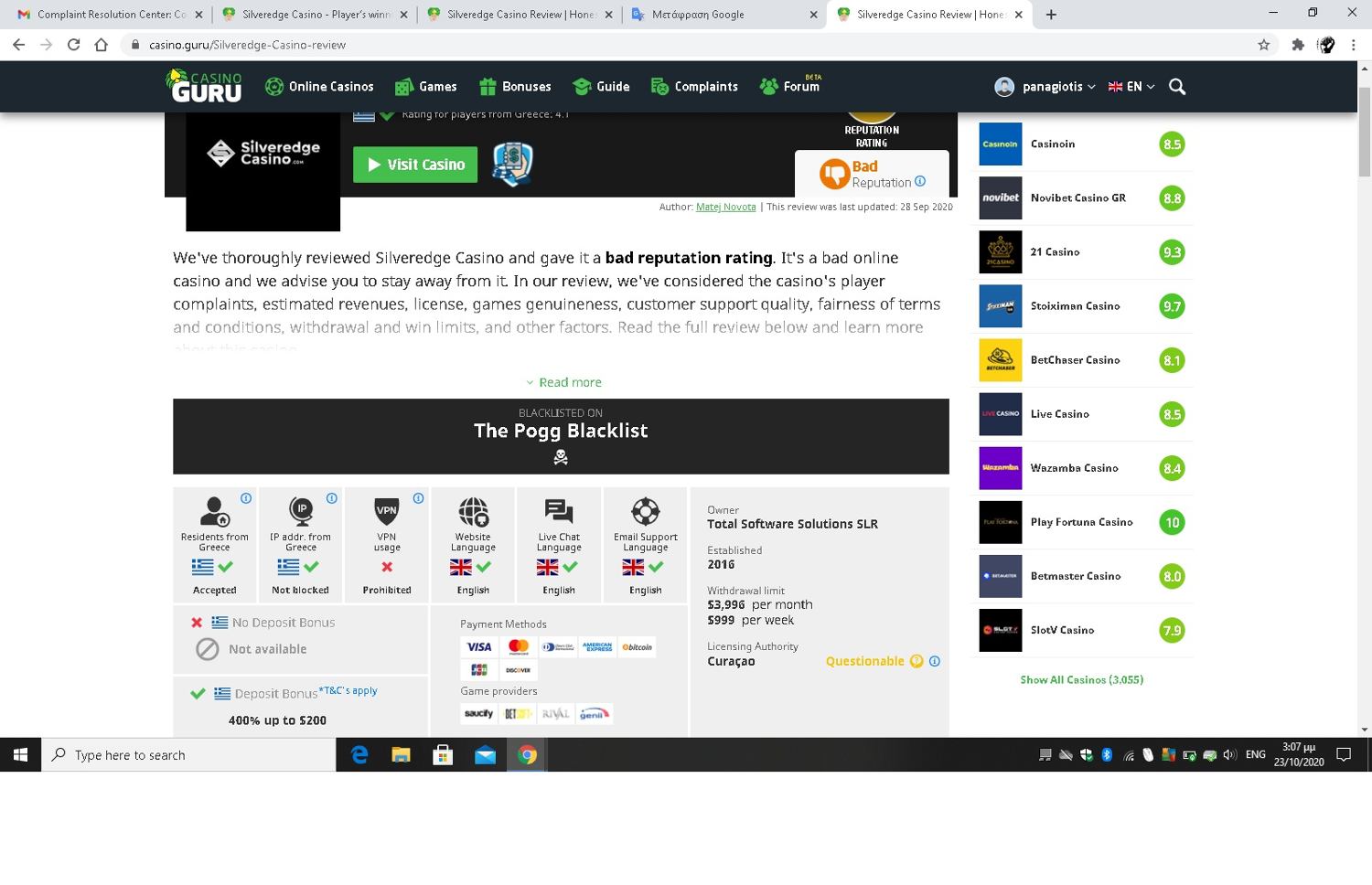Click the Casino Guru logo
The height and width of the screenshot is (885, 1372).
pyautogui.click(x=204, y=86)
